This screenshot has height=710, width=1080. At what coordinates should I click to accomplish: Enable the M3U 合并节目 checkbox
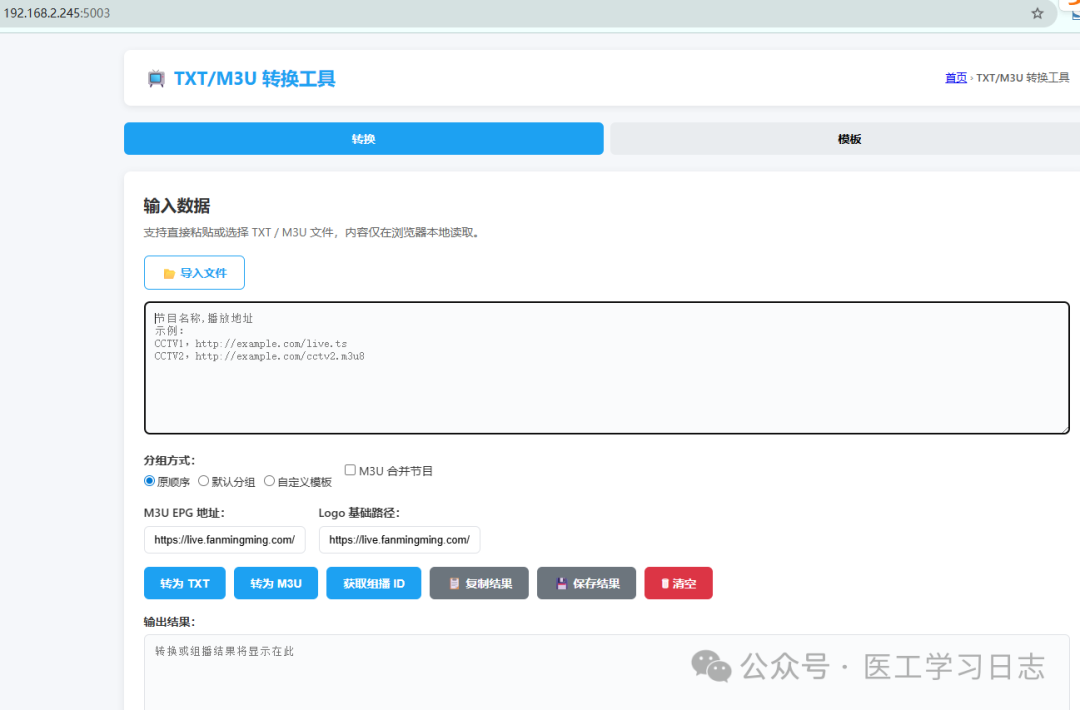point(350,470)
